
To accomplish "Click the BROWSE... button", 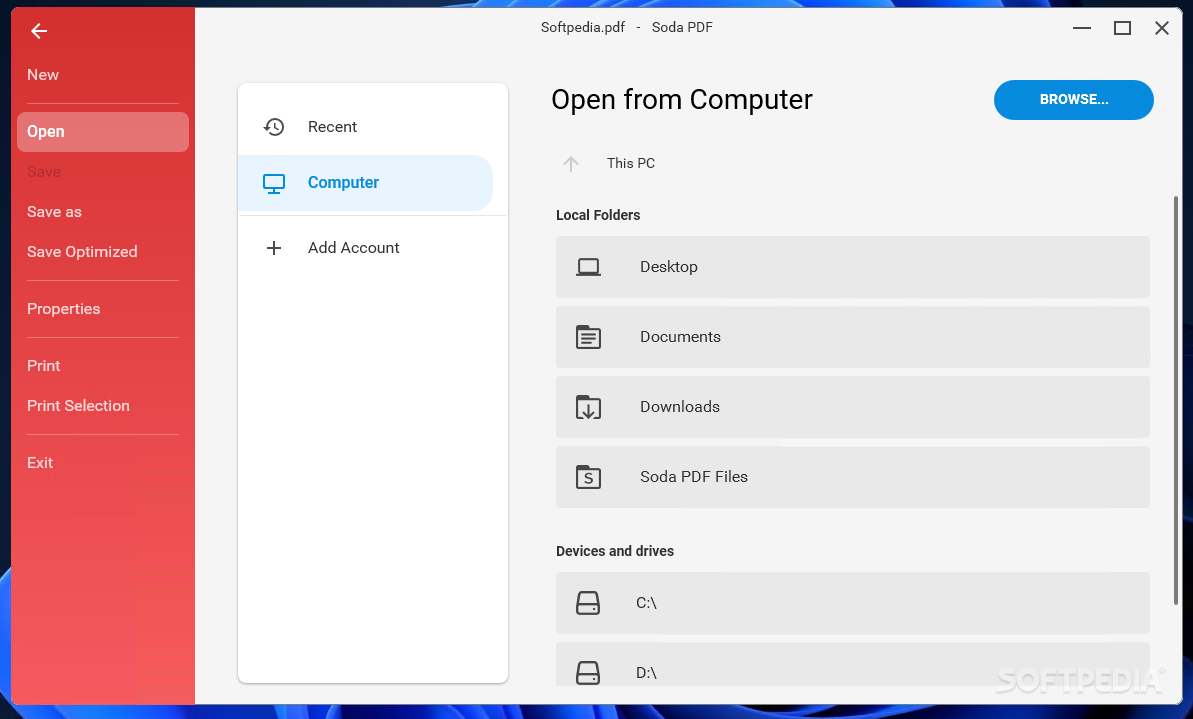I will [1074, 100].
